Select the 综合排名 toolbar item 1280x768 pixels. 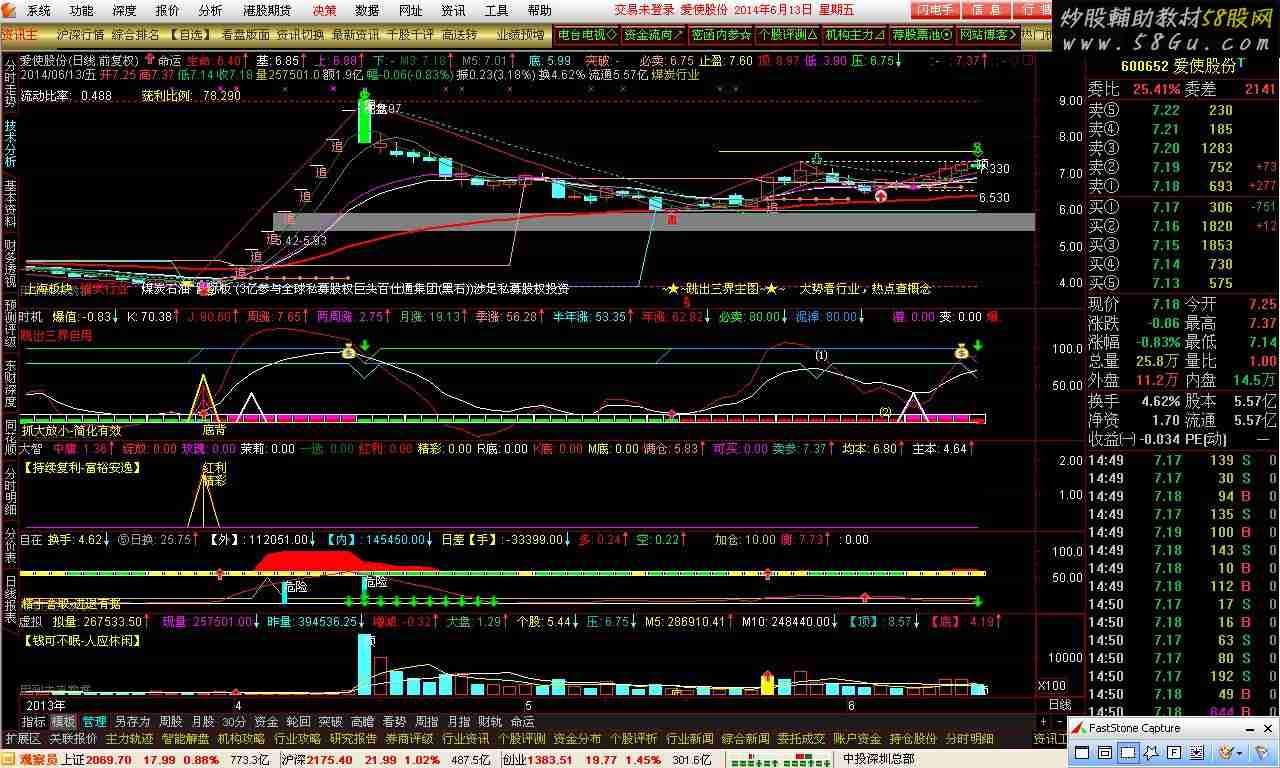point(135,34)
